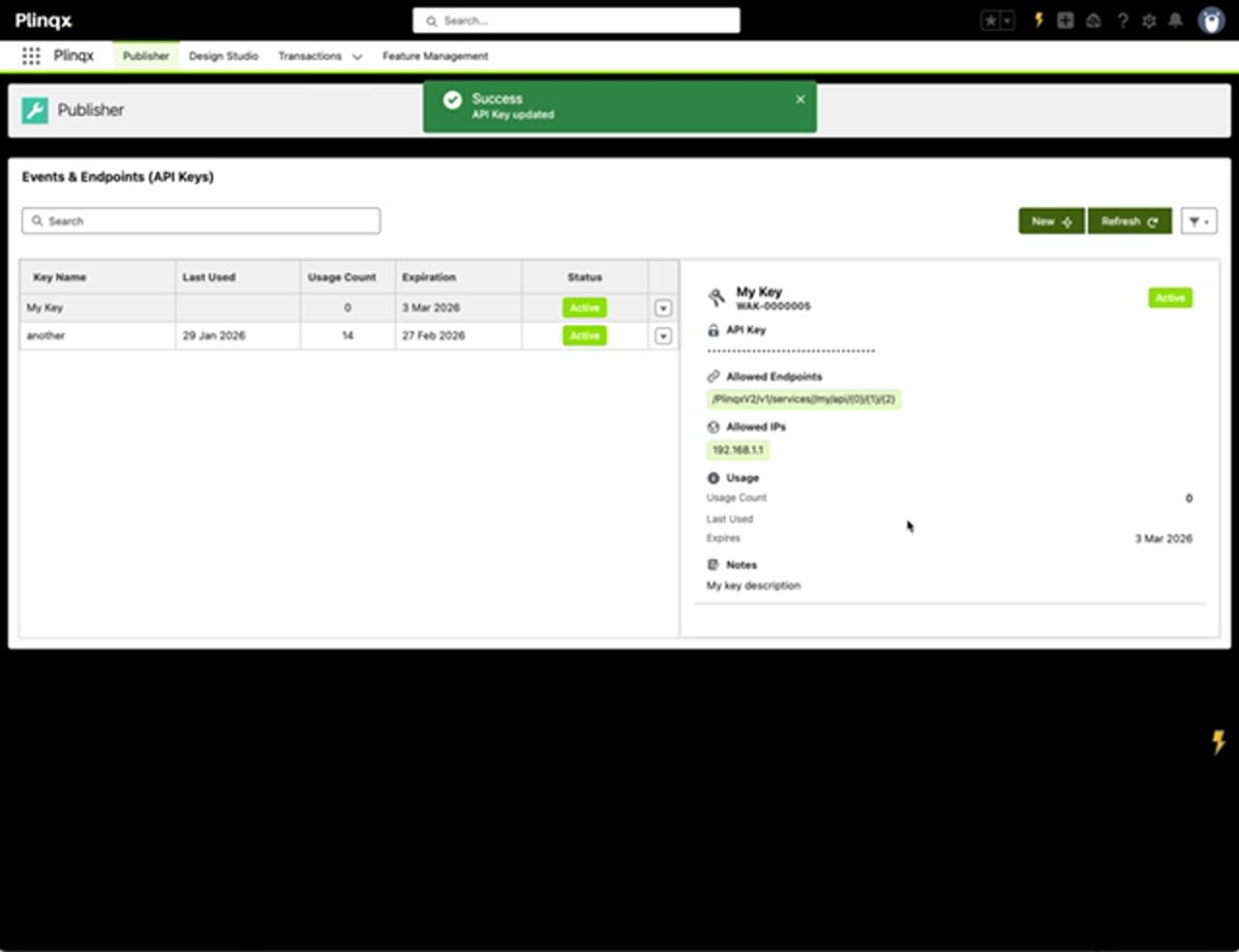This screenshot has width=1239, height=952.
Task: Click the Trailhead guidance icon
Action: point(1094,20)
